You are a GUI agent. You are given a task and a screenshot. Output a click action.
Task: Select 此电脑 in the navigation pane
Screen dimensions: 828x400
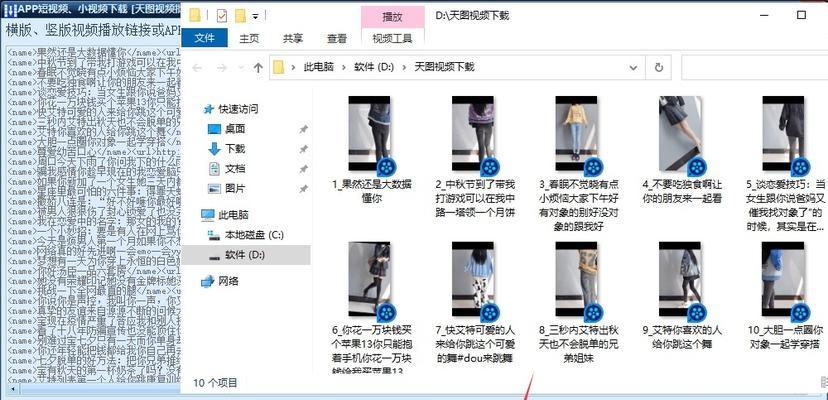[x=233, y=215]
